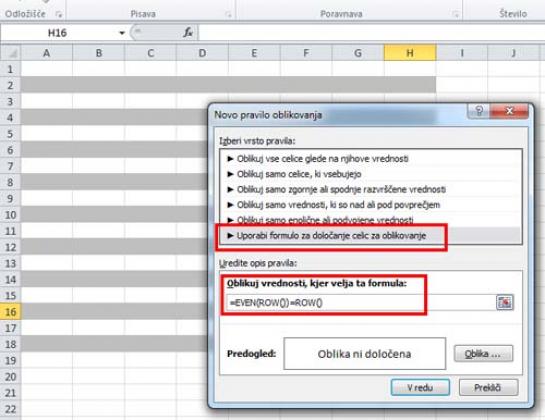Image resolution: width=545 pixels, height=420 pixels.
Task: Click the range selector icon in formula field
Action: [505, 302]
